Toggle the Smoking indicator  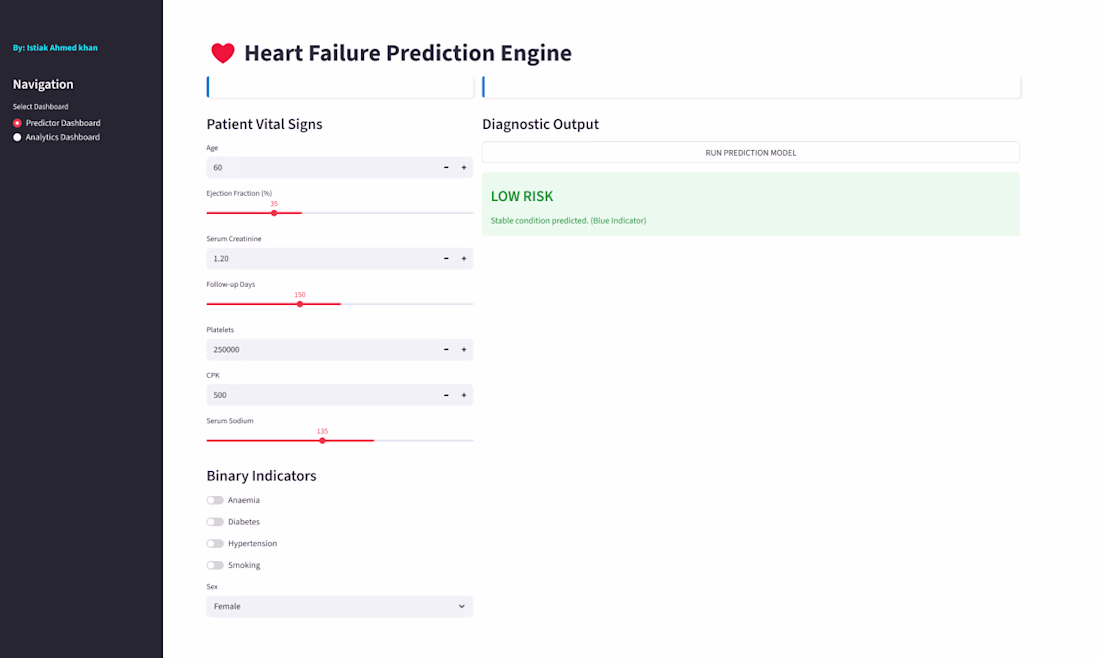(215, 565)
